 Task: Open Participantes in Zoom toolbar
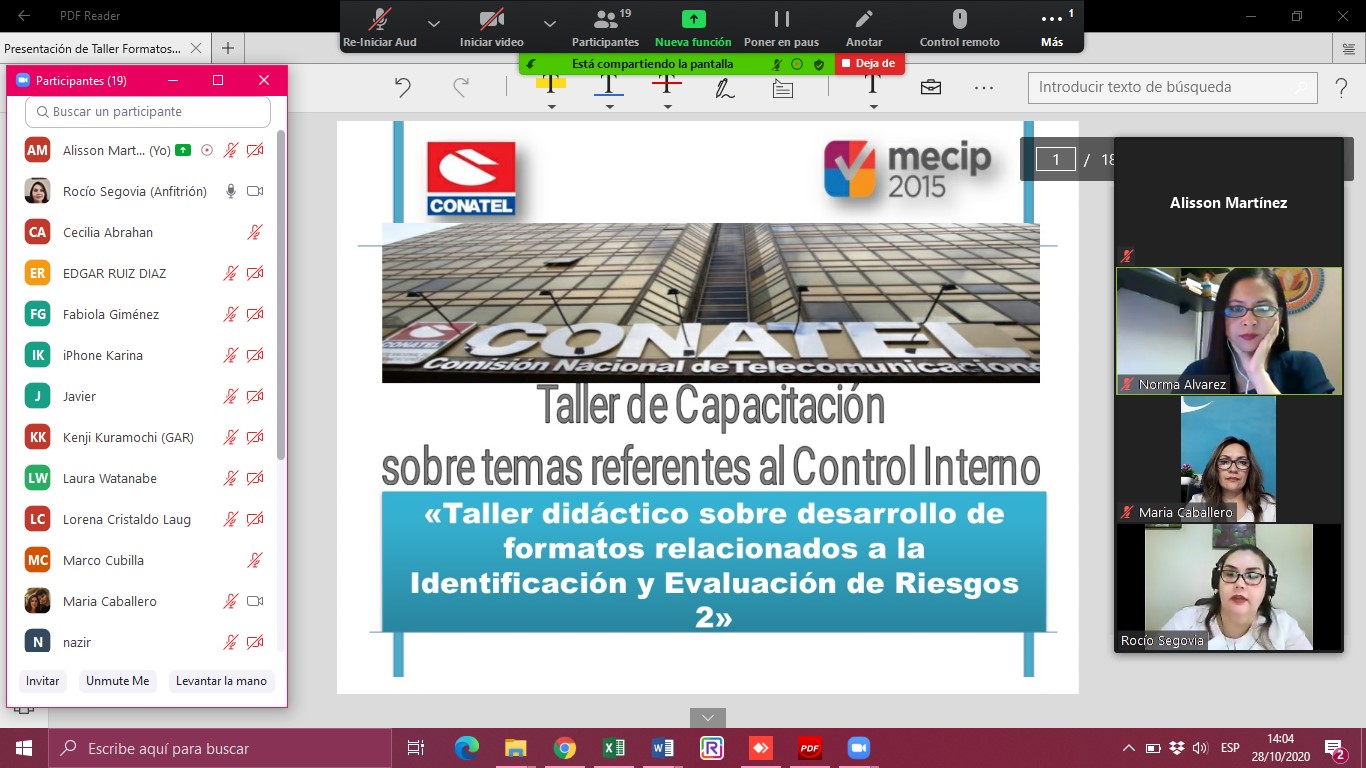[605, 27]
